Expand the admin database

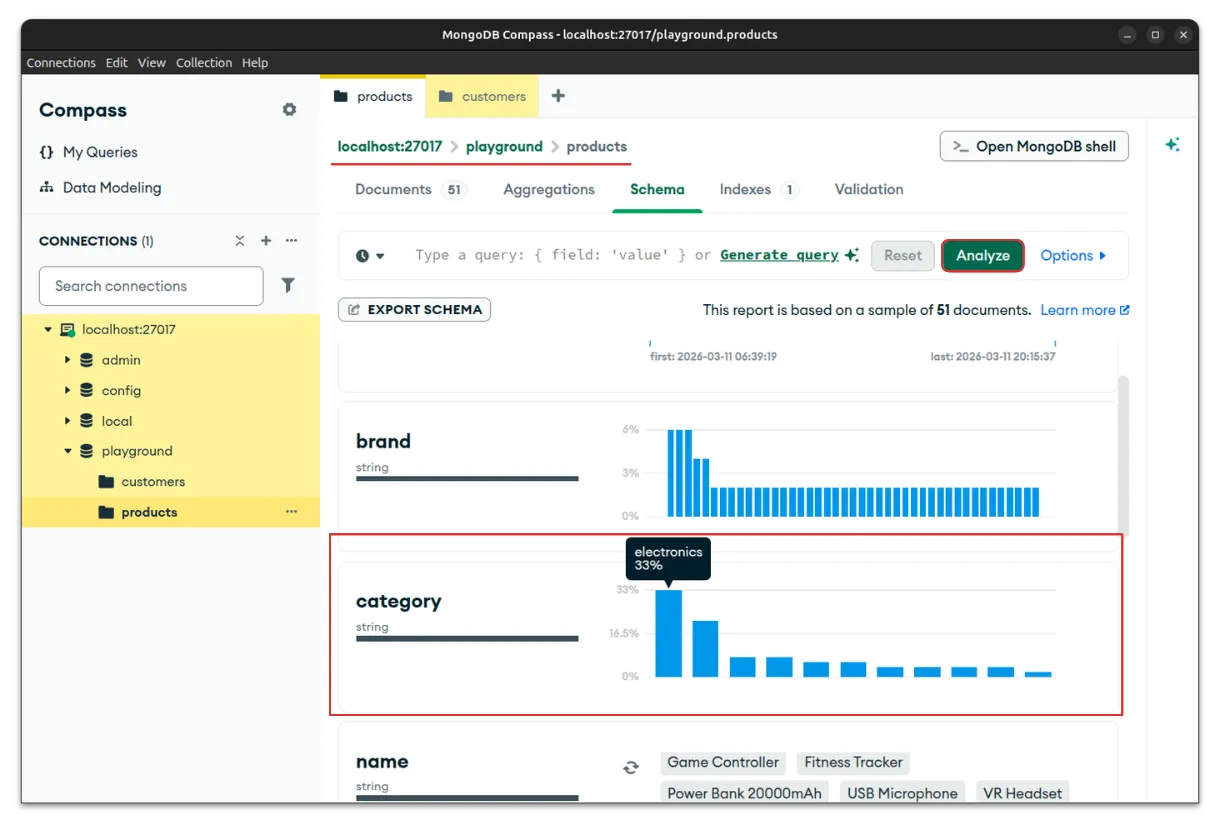pos(68,360)
